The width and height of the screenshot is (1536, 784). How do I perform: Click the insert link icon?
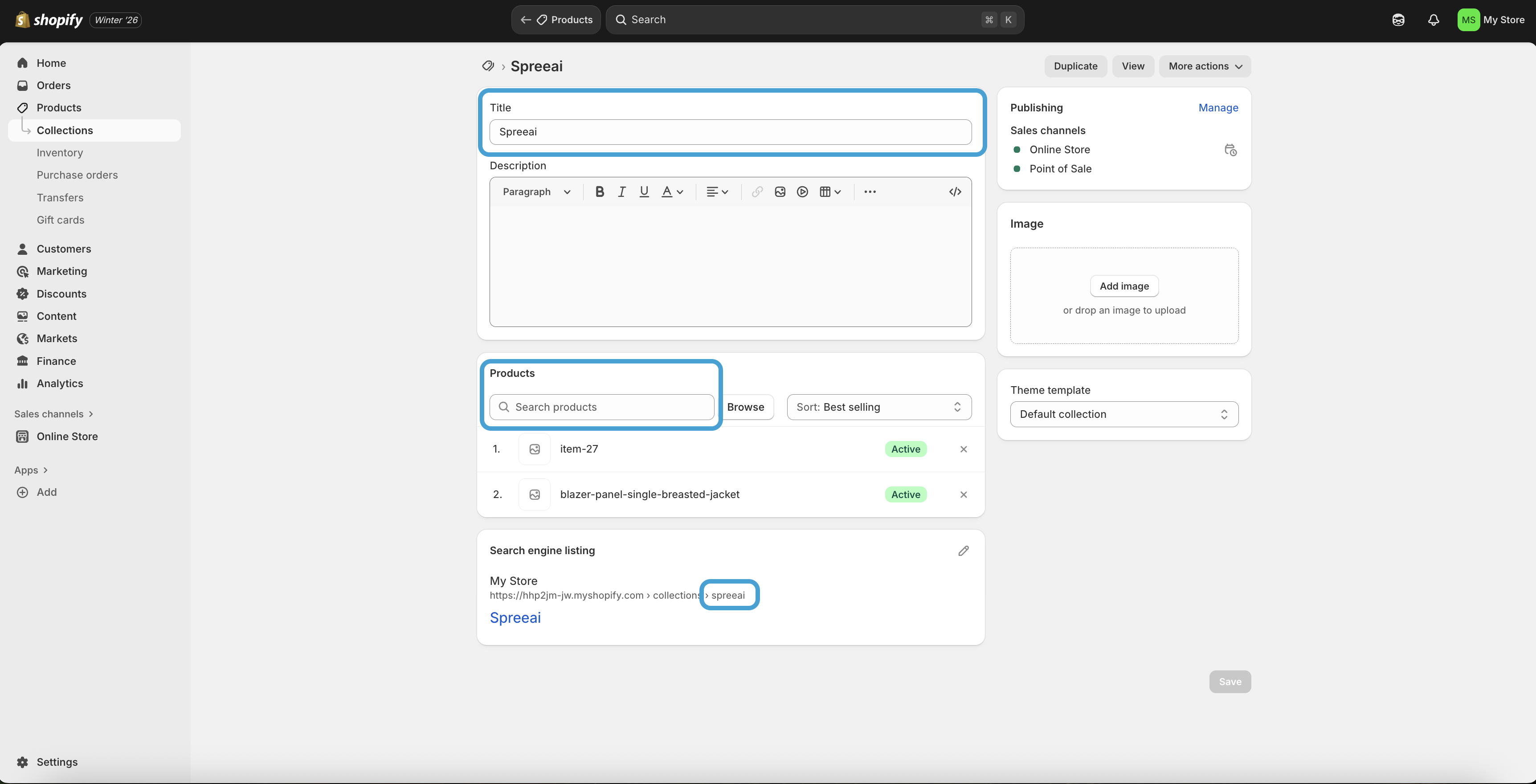tap(757, 192)
